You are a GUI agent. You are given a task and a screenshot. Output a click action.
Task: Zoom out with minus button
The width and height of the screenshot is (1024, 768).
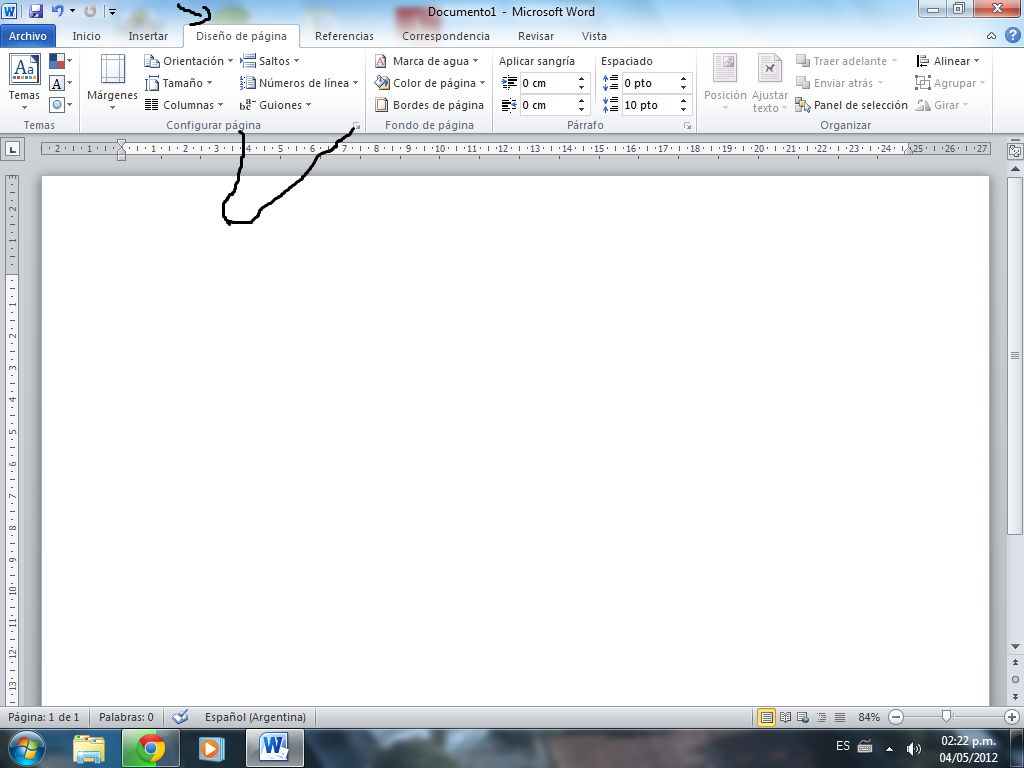click(x=896, y=717)
